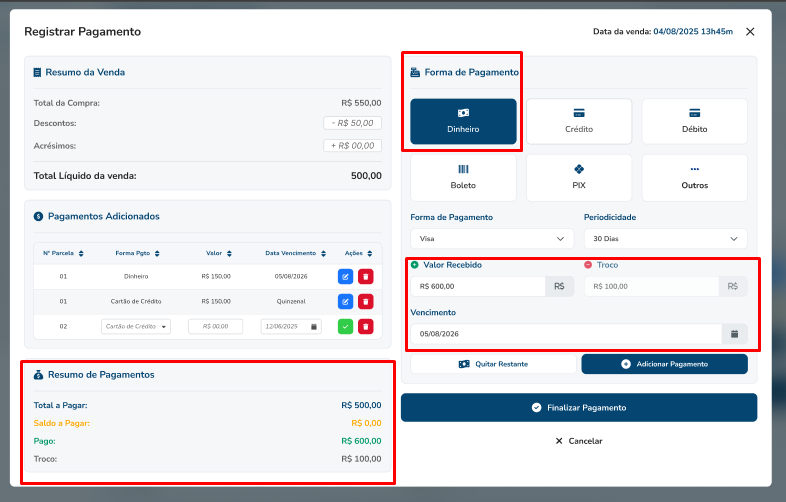Choose Boleto as payment method
Screen dimensions: 786x502
pyautogui.click(x=463, y=177)
